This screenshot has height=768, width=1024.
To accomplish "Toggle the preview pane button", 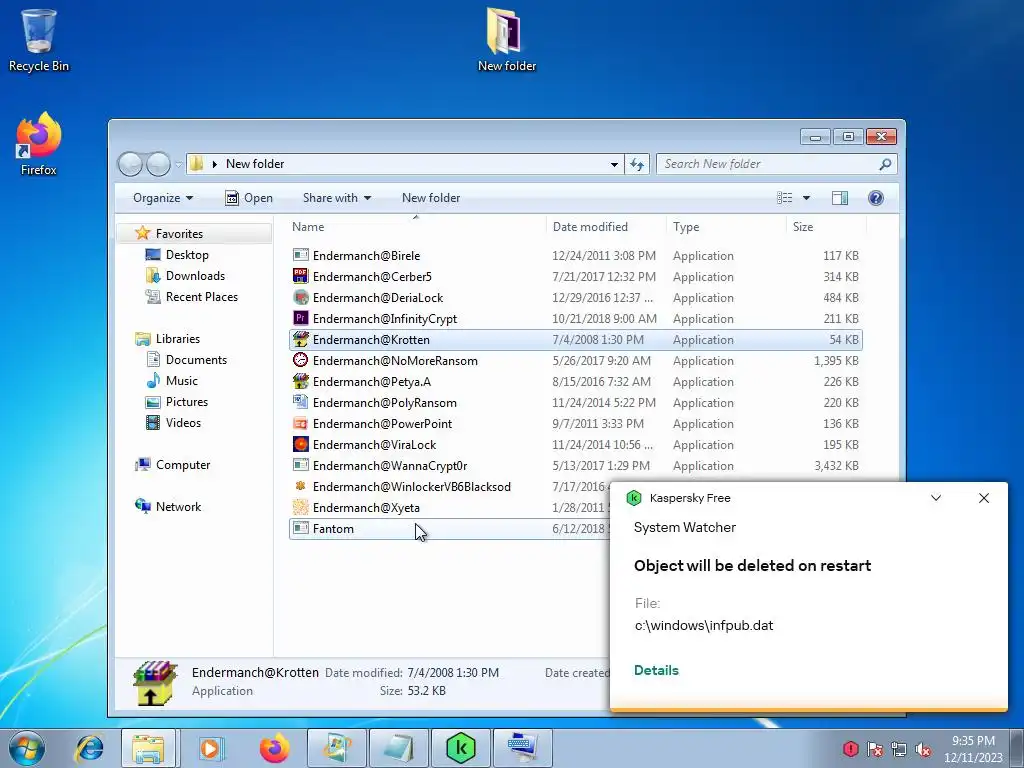I will coord(840,198).
